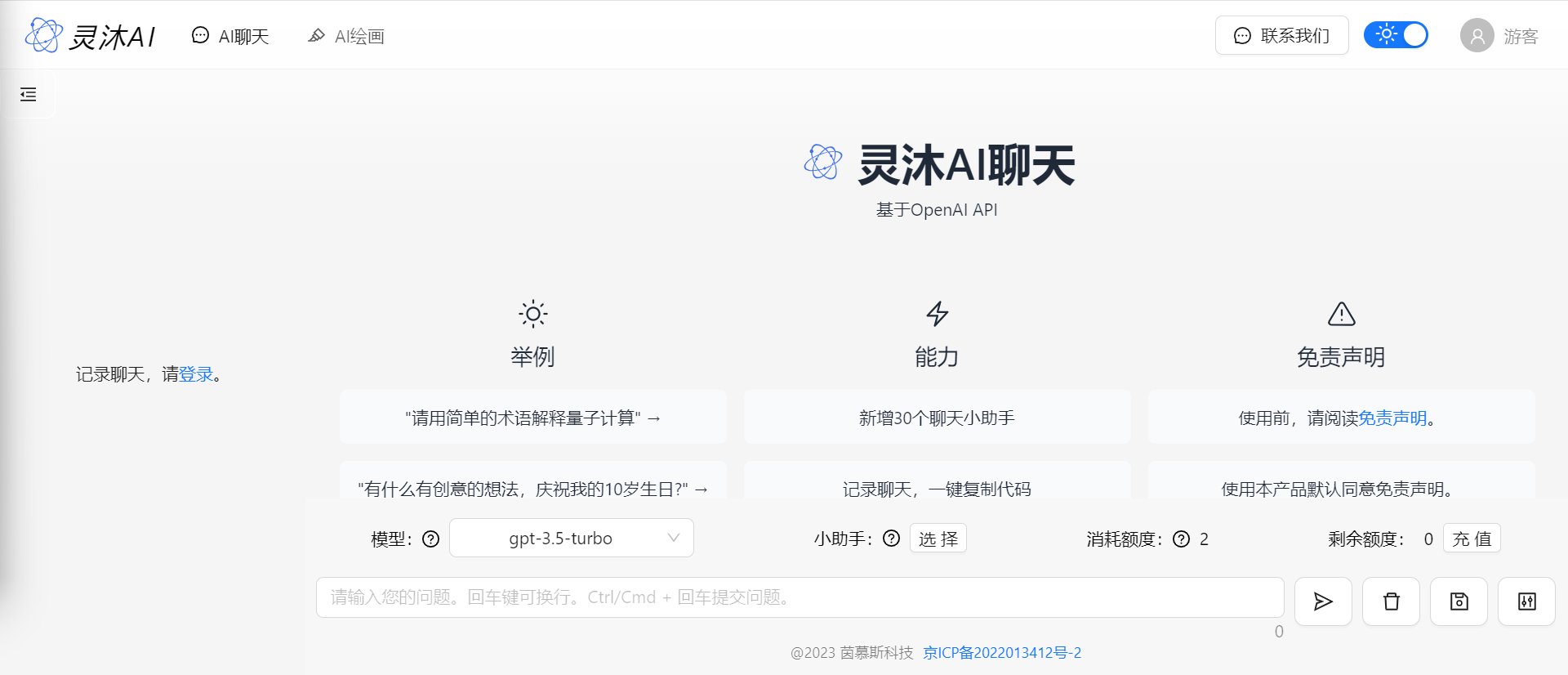Click the 联系我们 button
This screenshot has width=1568, height=675.
click(1281, 35)
